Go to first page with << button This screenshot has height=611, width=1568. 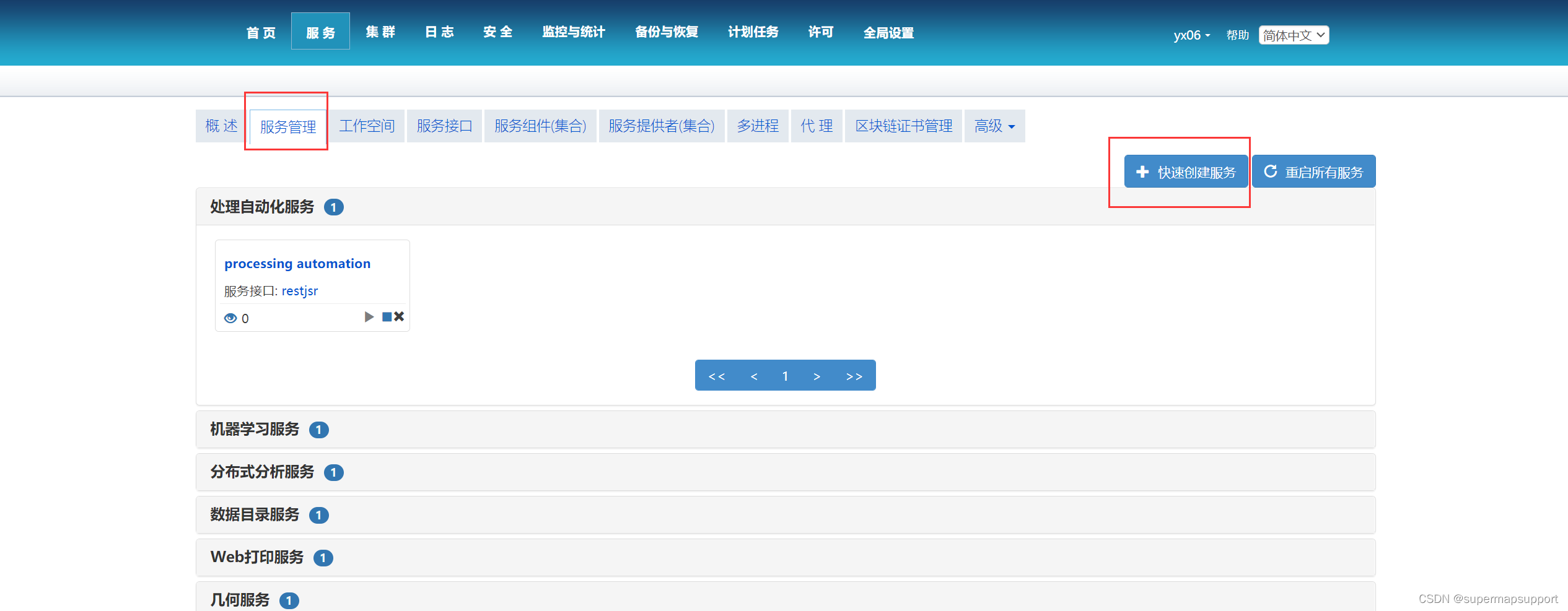717,376
